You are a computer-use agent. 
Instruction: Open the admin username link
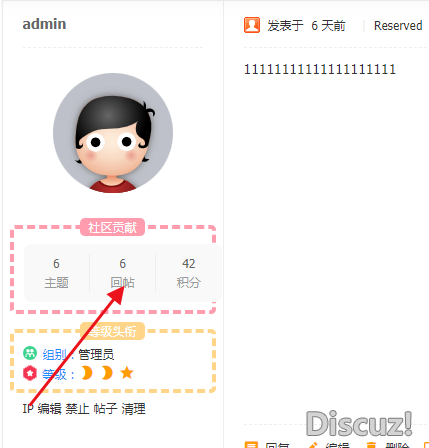click(x=44, y=24)
